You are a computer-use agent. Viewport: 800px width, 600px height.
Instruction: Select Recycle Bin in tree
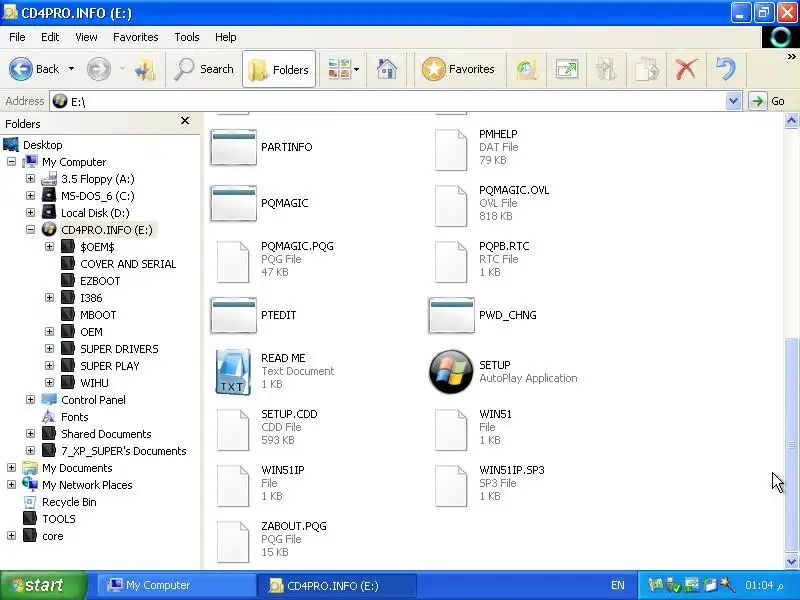[x=69, y=502]
